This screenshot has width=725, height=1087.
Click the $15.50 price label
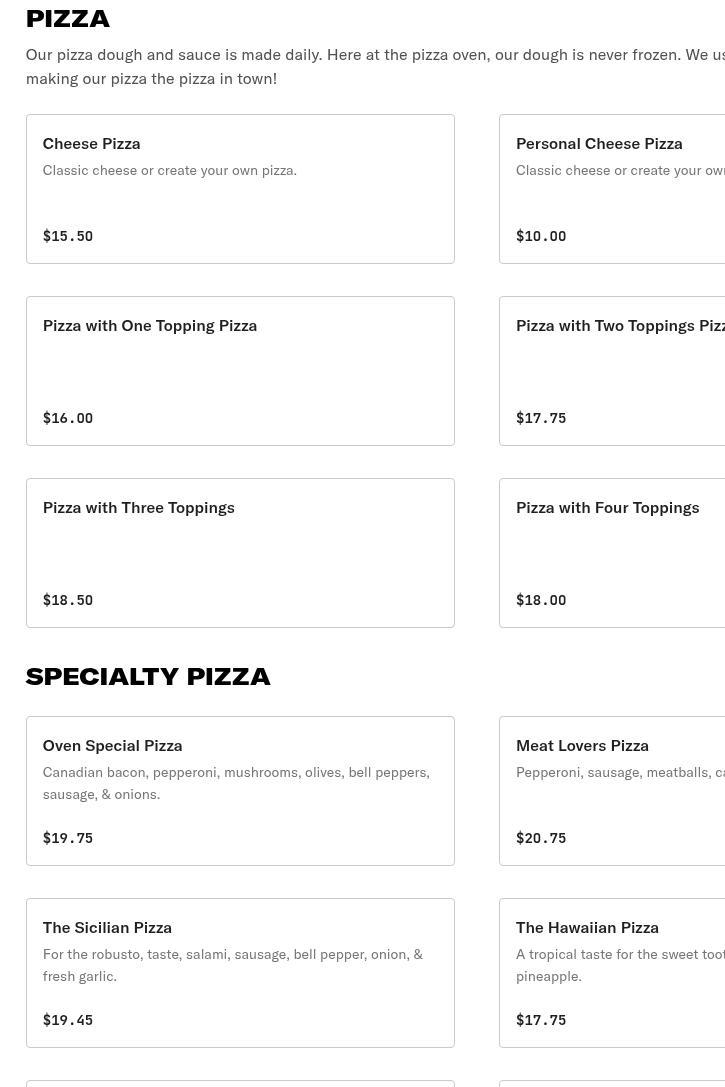pyautogui.click(x=67, y=237)
